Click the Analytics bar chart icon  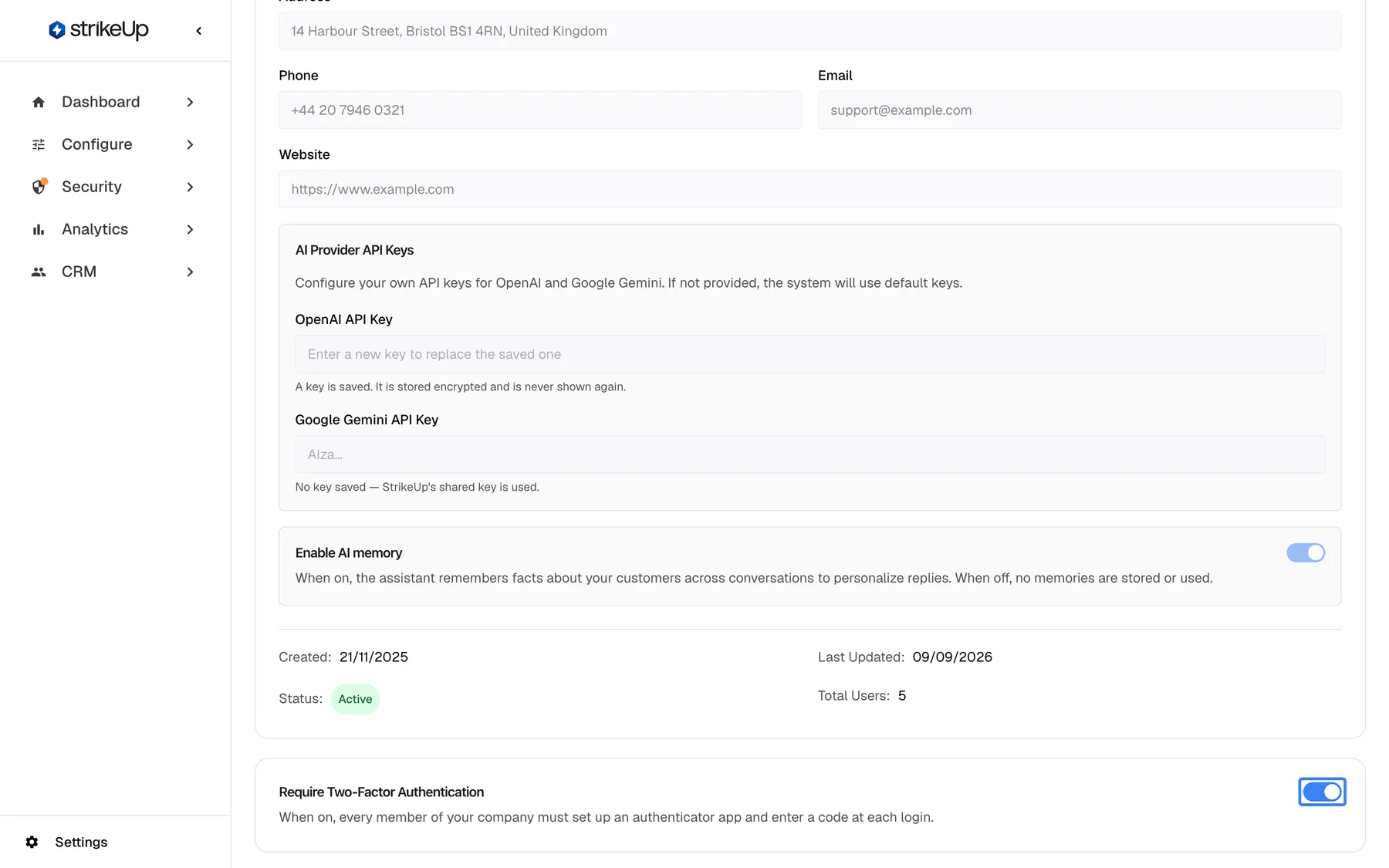(39, 229)
